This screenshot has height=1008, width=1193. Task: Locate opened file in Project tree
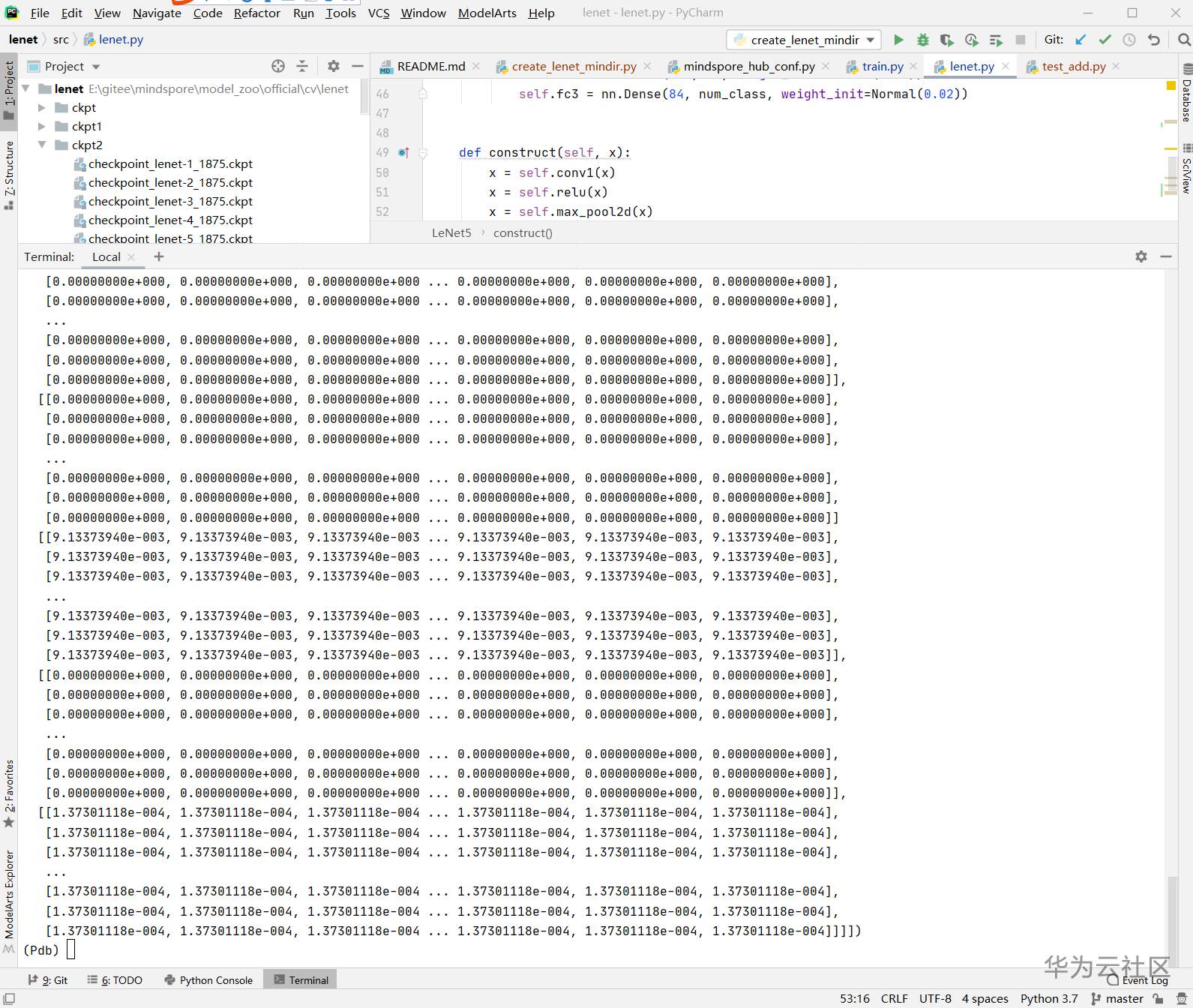pos(278,66)
